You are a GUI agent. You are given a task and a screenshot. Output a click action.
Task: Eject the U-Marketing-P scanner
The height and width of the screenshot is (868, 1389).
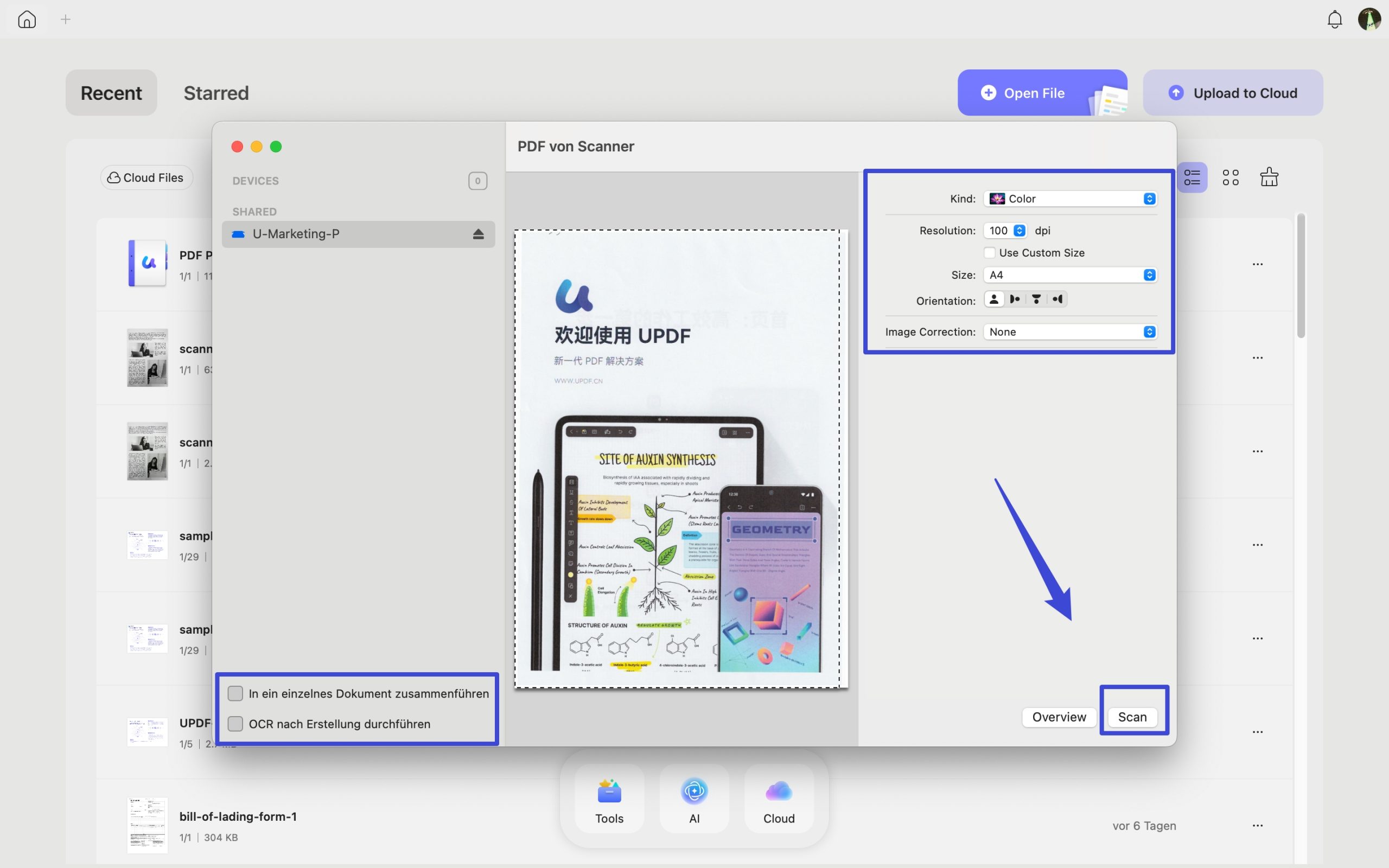pyautogui.click(x=478, y=234)
